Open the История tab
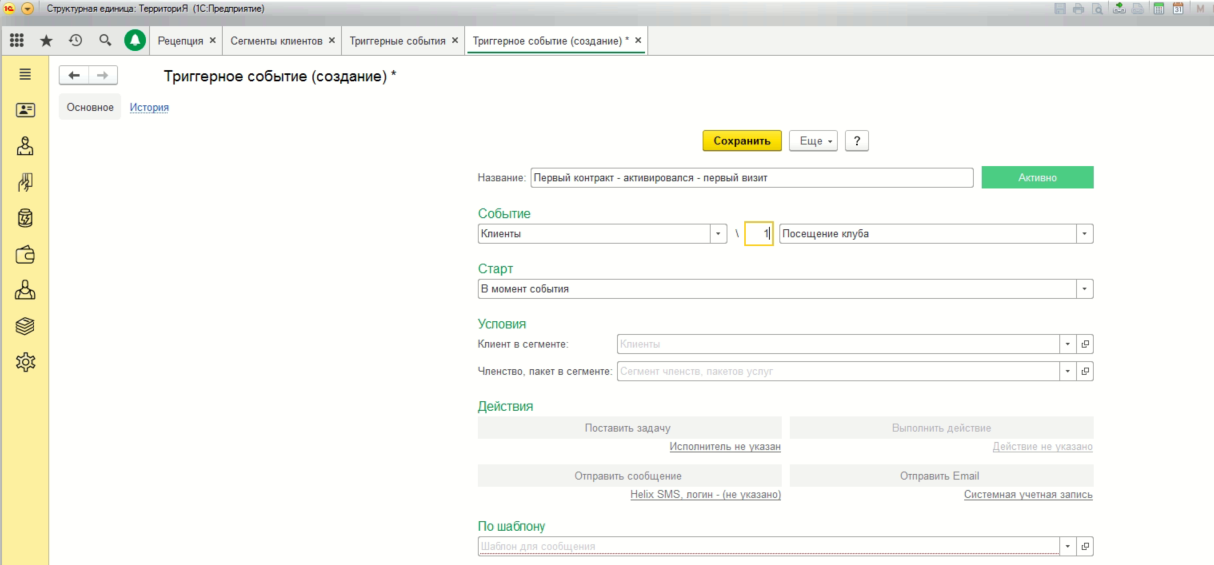The height and width of the screenshot is (565, 1214). pos(149,108)
